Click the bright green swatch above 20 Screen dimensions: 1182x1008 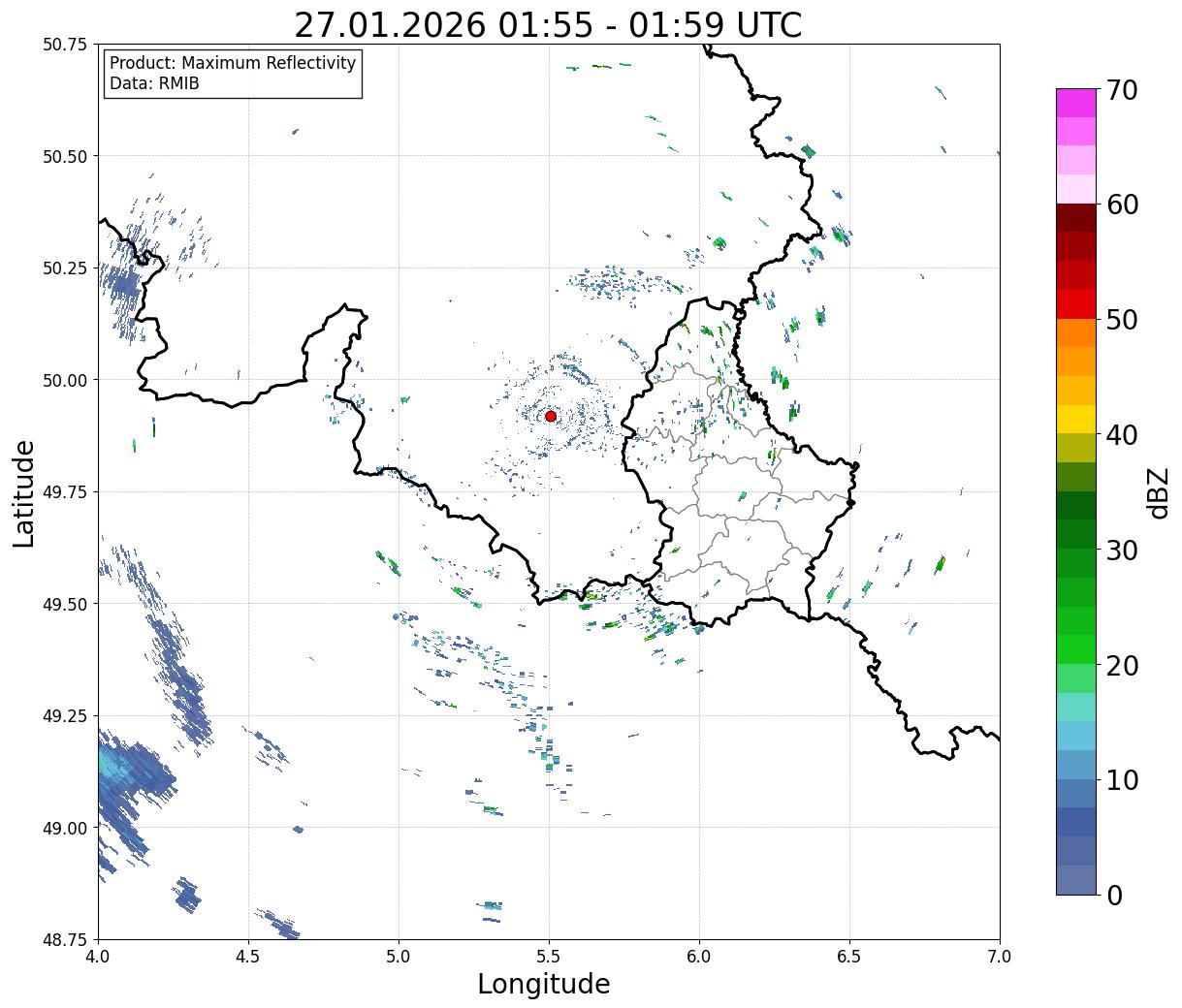[1076, 649]
